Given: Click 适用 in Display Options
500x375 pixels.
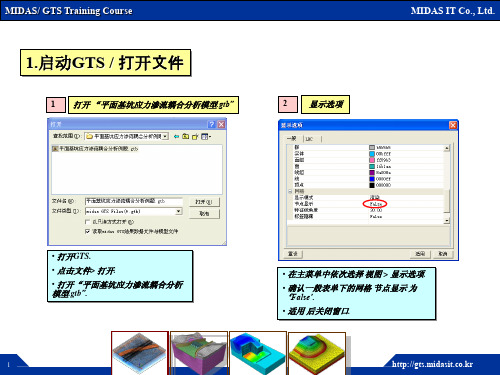Looking at the screenshot, I should pyautogui.click(x=420, y=254).
